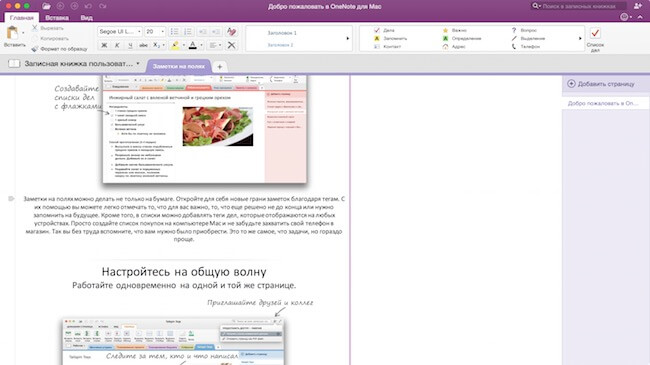
Task: Apply the Заголовок 1 style
Action: click(282, 32)
